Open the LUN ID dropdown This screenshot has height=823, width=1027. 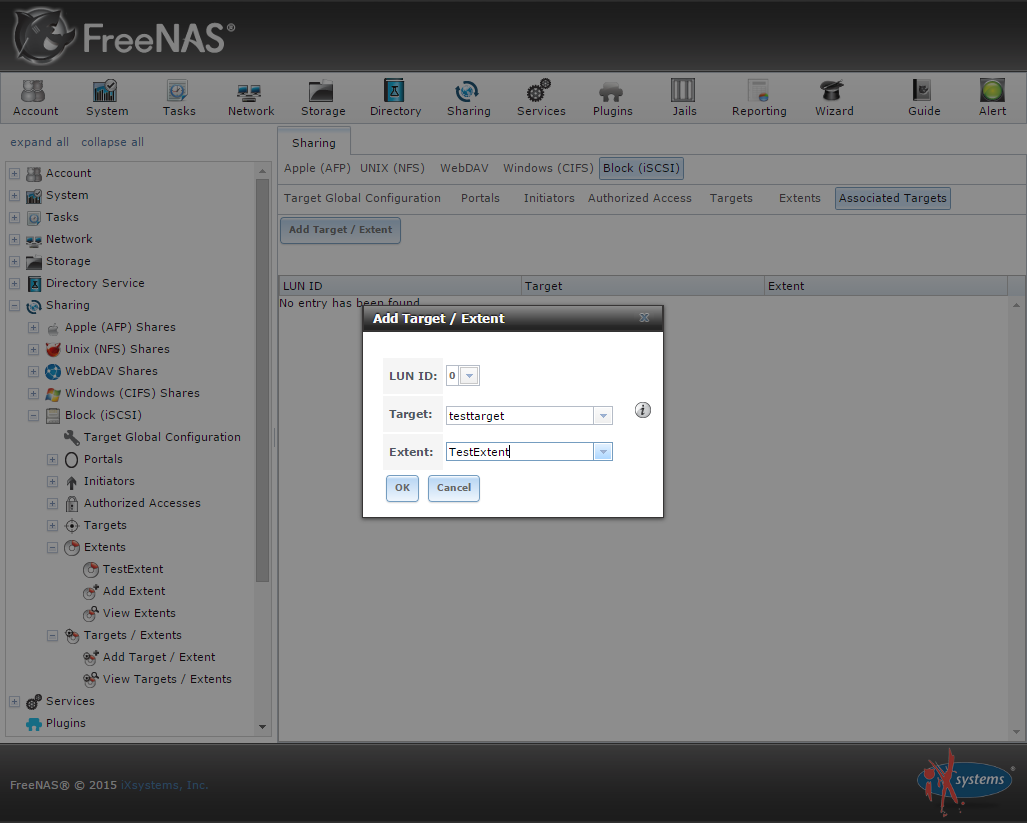point(470,376)
